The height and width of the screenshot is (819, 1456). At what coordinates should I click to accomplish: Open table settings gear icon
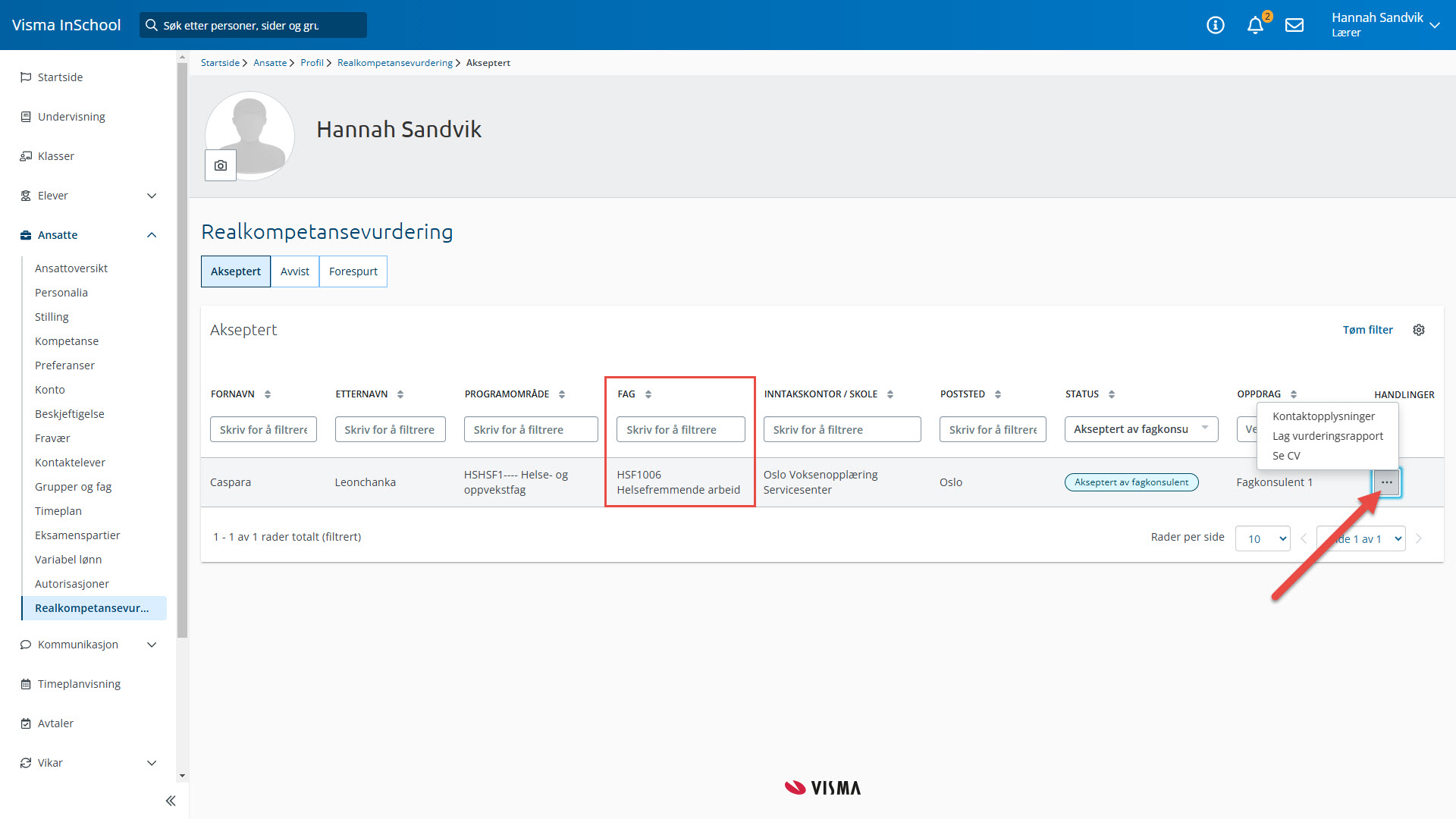click(1419, 330)
